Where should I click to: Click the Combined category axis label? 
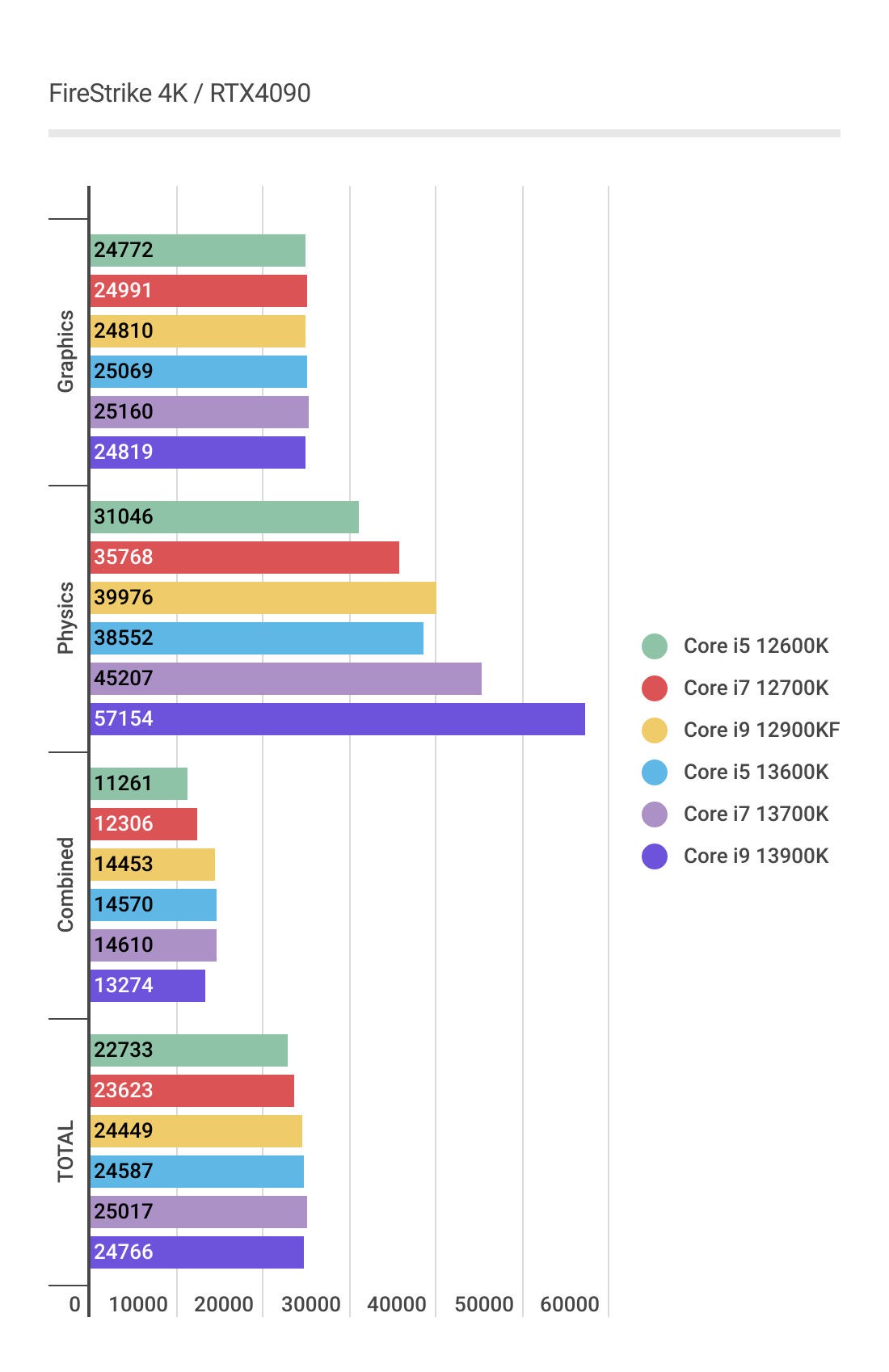pos(65,885)
